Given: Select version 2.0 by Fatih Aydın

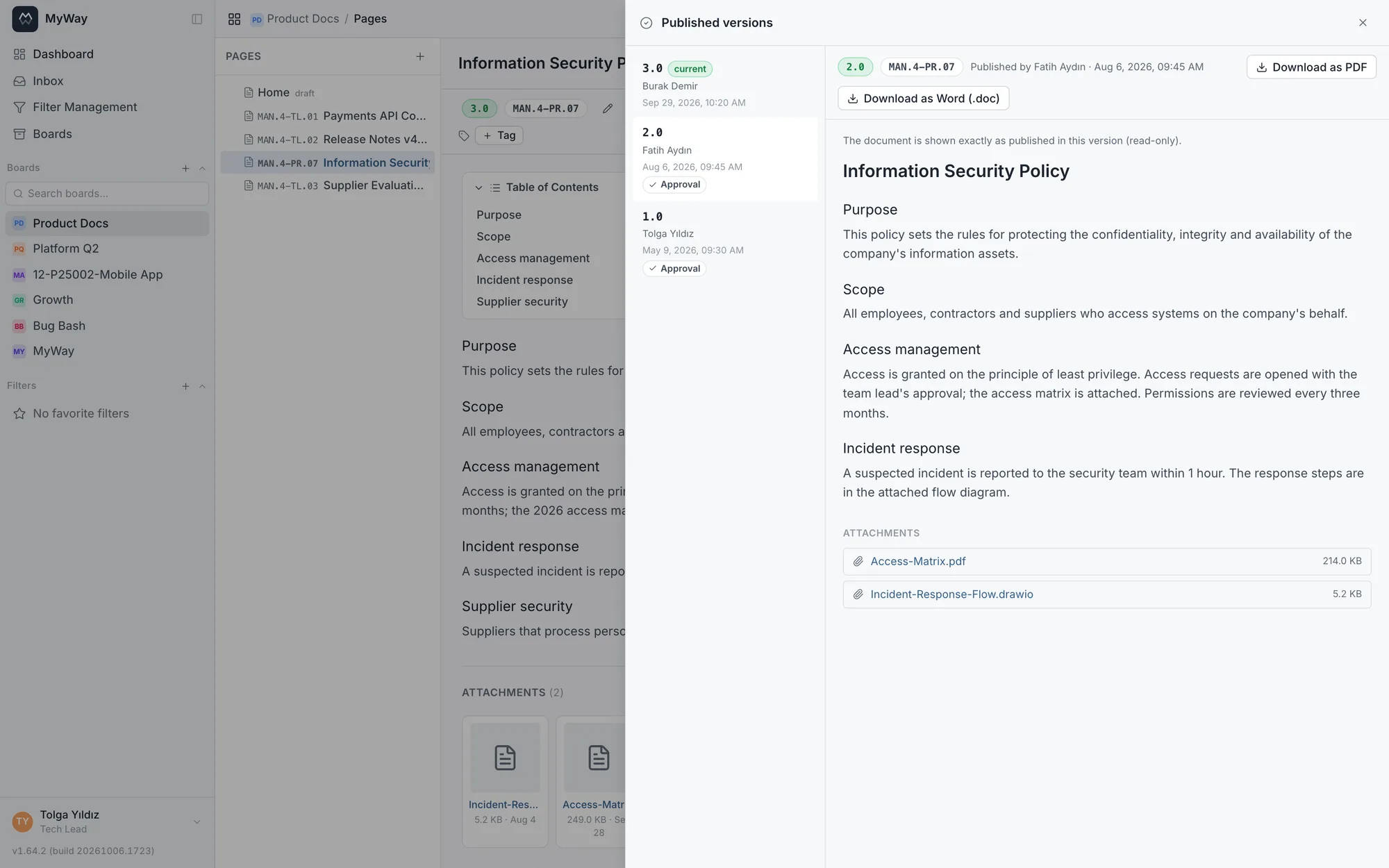Looking at the screenshot, I should click(725, 159).
